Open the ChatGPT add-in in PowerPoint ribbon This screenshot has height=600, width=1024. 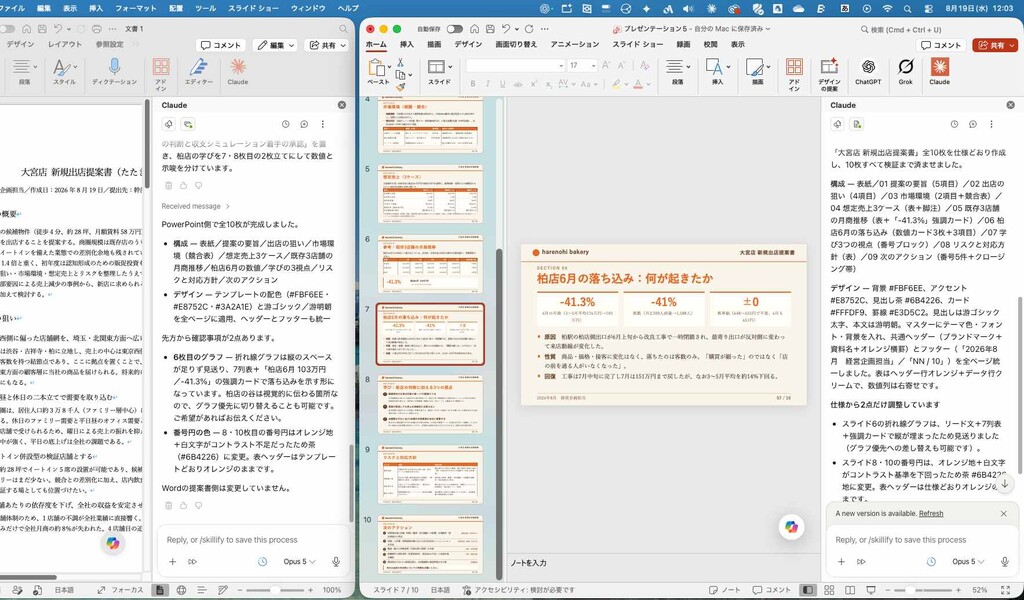(868, 72)
